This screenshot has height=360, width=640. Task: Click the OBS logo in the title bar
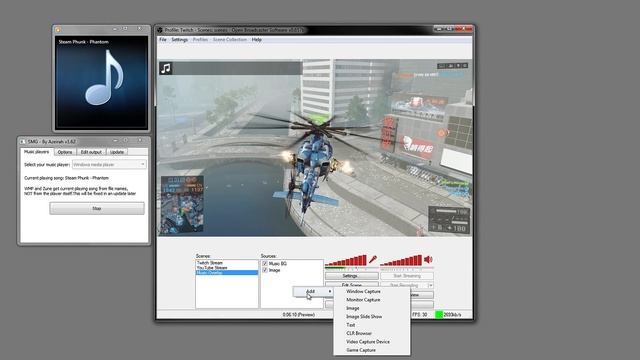click(160, 30)
